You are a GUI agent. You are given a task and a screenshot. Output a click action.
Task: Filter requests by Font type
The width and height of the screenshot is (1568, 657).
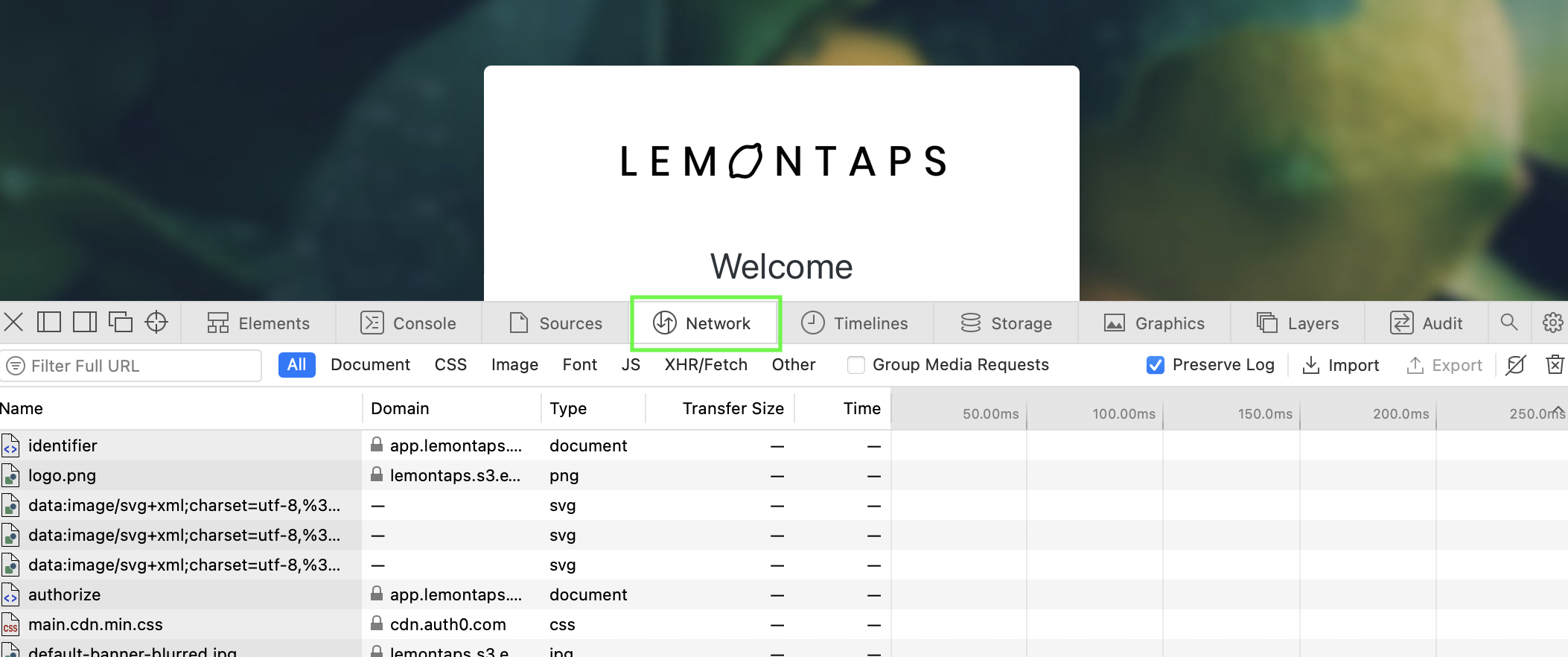(580, 365)
